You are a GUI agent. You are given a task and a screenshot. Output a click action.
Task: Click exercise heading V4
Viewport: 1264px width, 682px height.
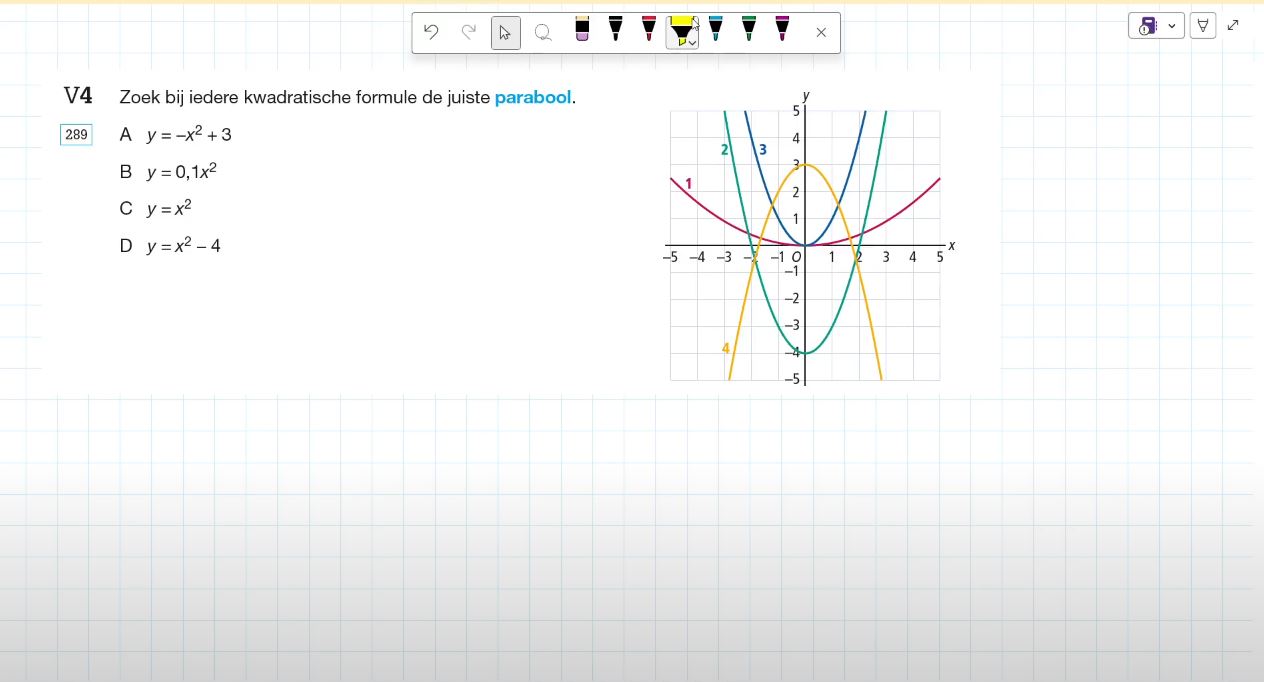(78, 96)
